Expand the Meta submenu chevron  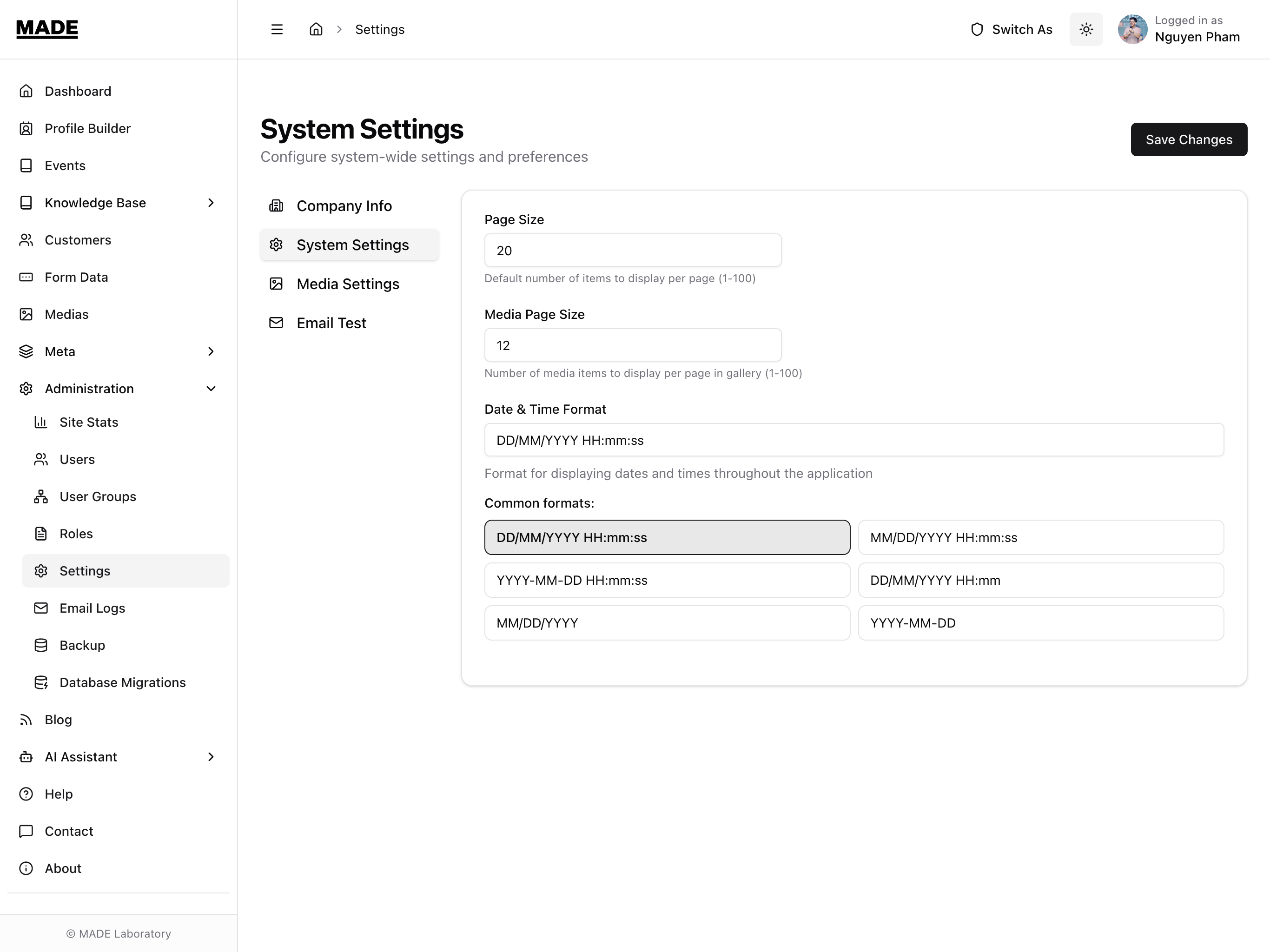pyautogui.click(x=211, y=351)
